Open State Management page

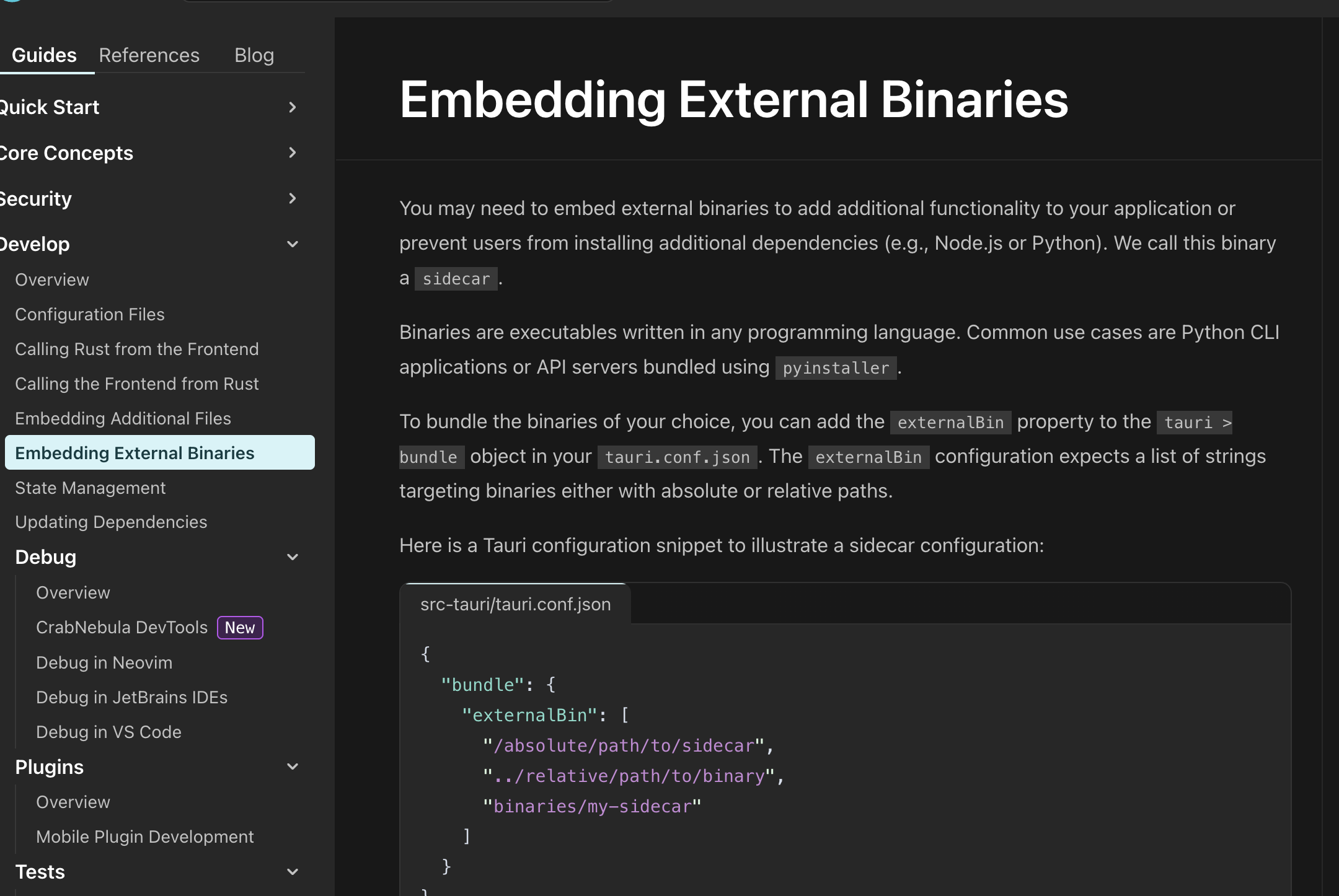[91, 488]
